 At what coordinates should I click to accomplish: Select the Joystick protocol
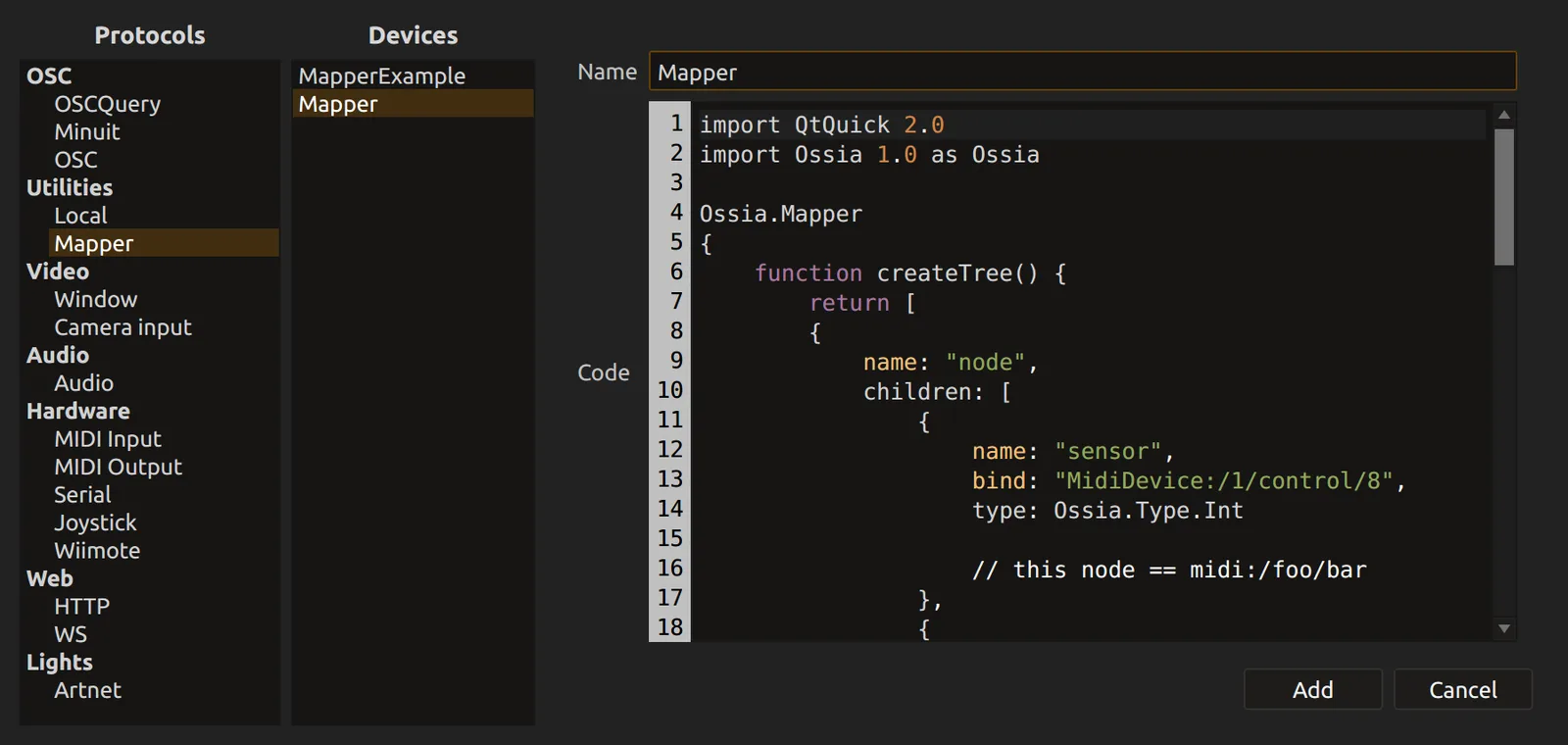(95, 522)
